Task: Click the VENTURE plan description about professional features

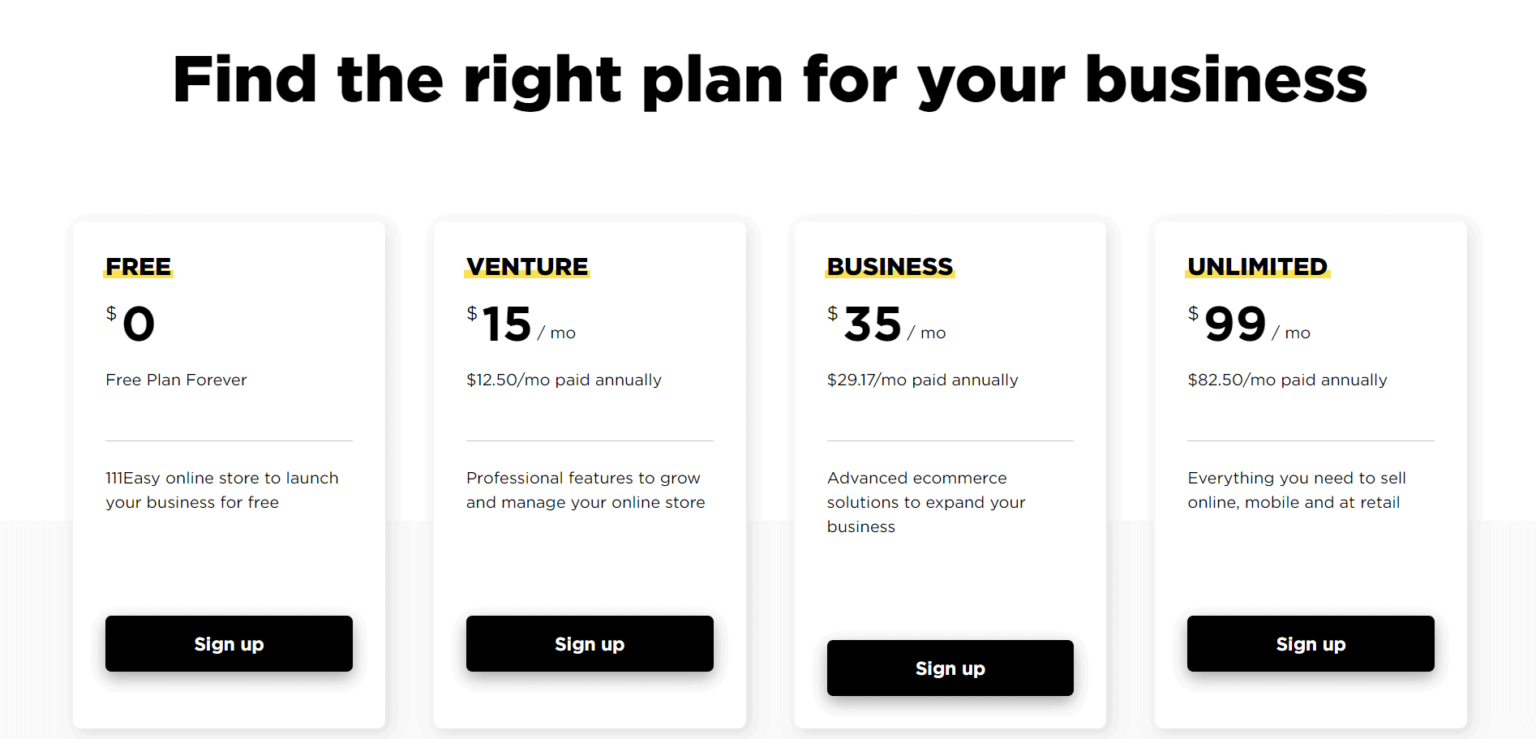Action: pyautogui.click(x=583, y=489)
